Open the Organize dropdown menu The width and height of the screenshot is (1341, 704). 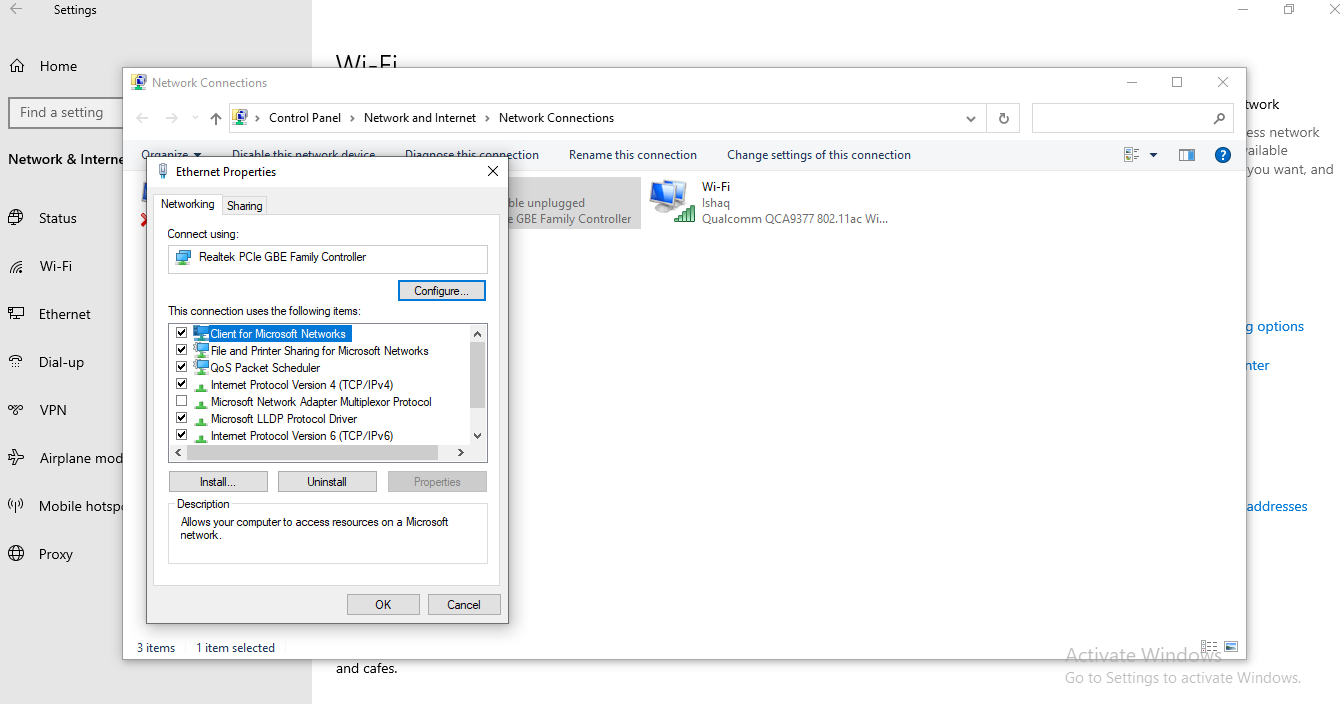[x=170, y=154]
